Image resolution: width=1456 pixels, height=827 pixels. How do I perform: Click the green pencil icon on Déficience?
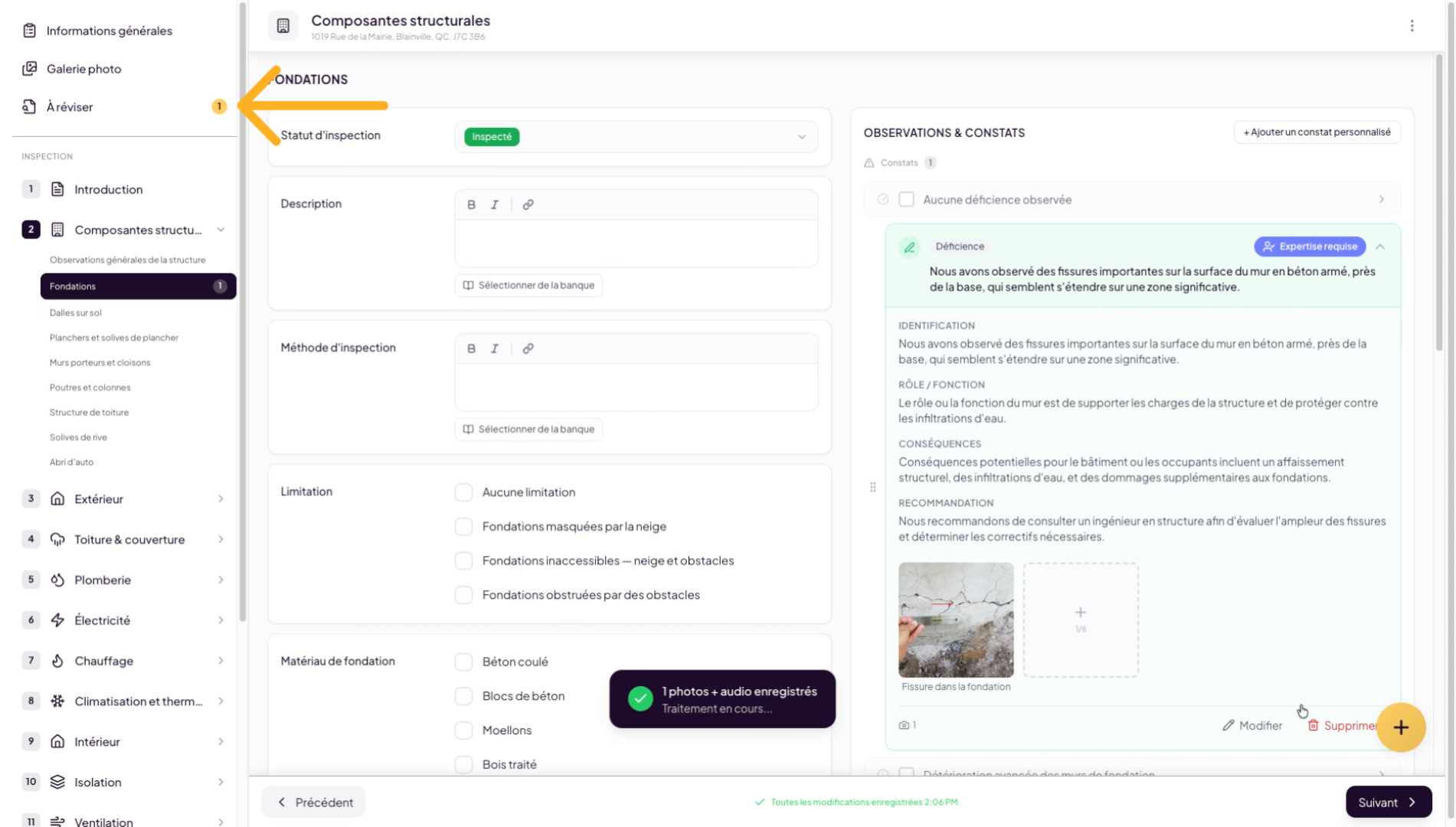click(x=909, y=247)
